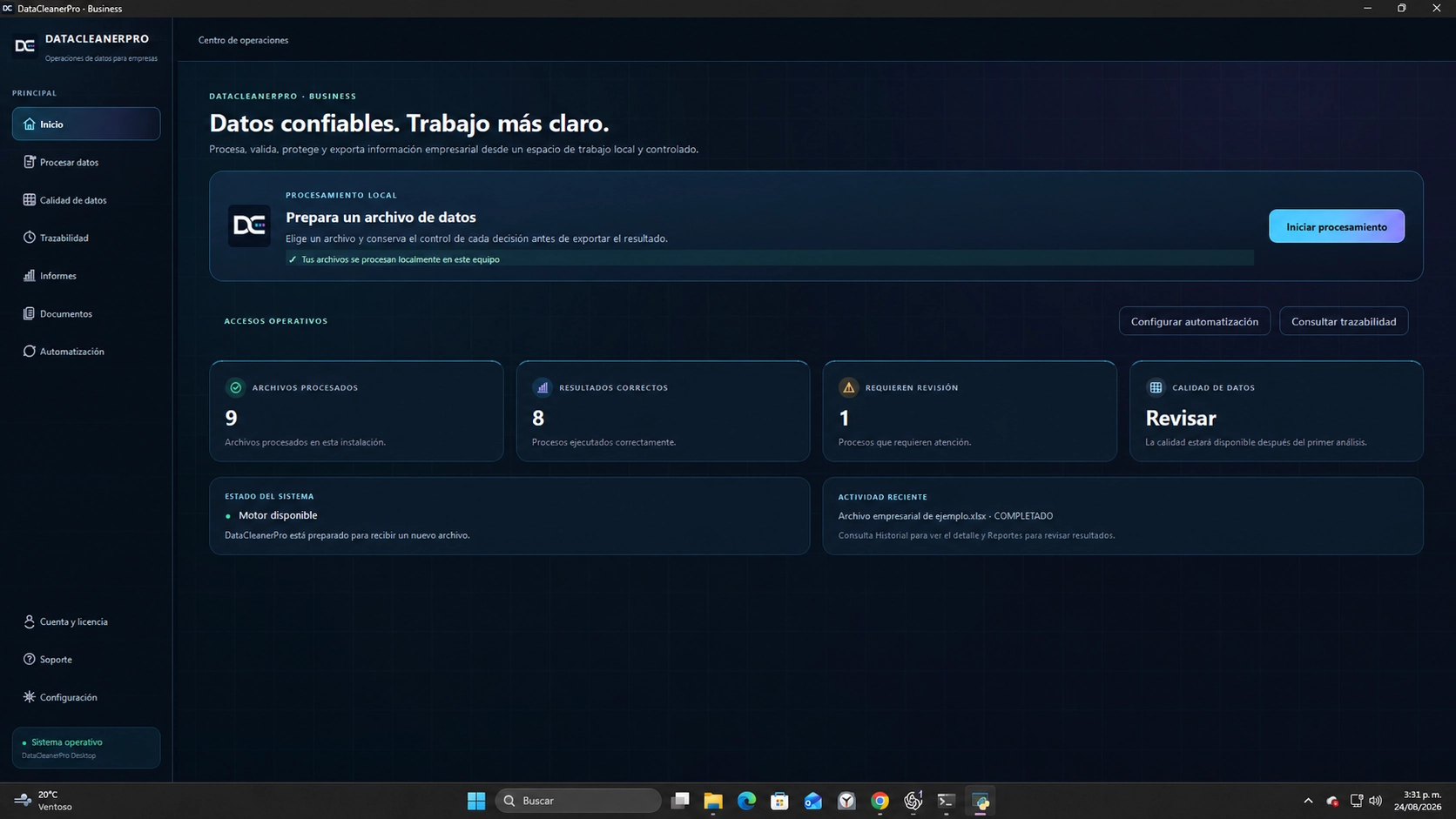Show hidden system tray icons chevron

coord(1308,801)
